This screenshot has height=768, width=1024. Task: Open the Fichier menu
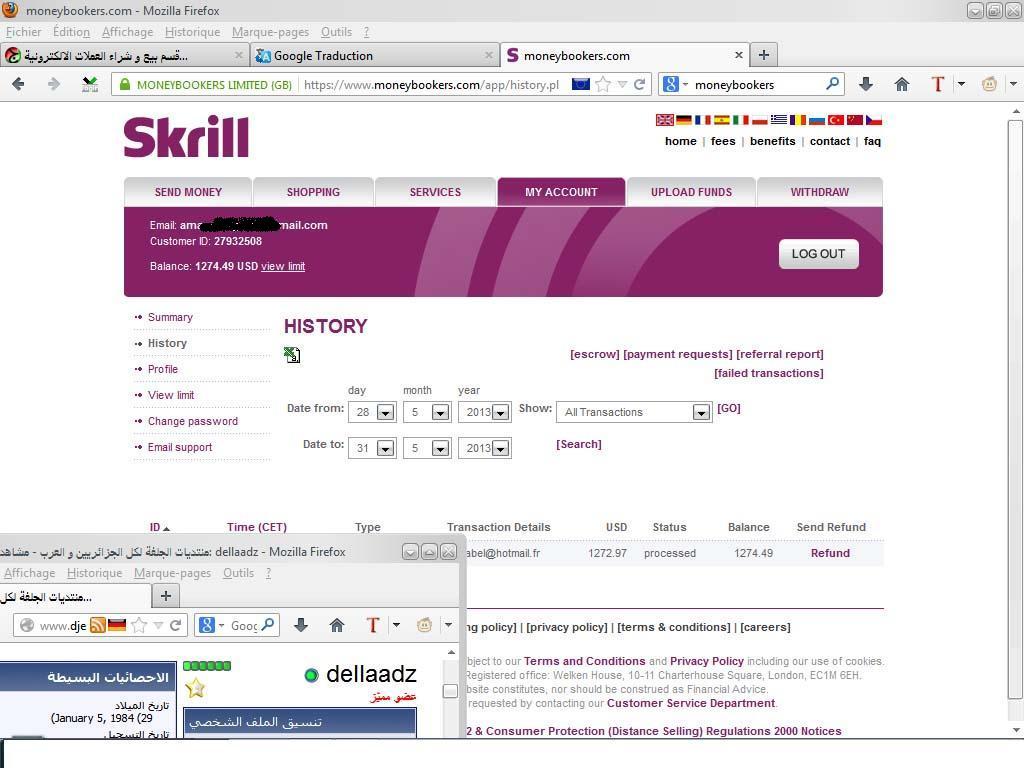pos(24,32)
